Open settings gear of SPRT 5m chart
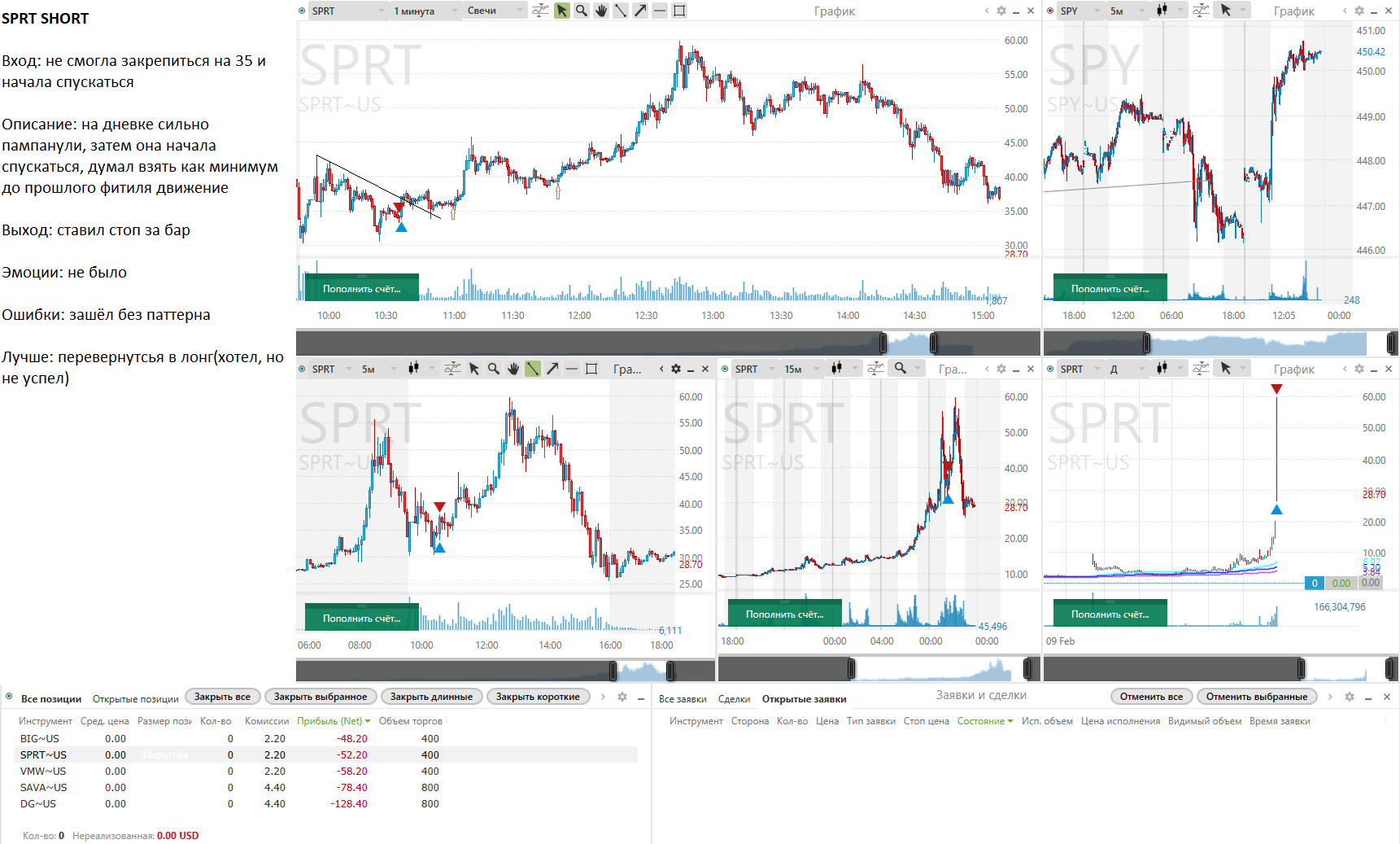This screenshot has height=844, width=1400. (676, 369)
